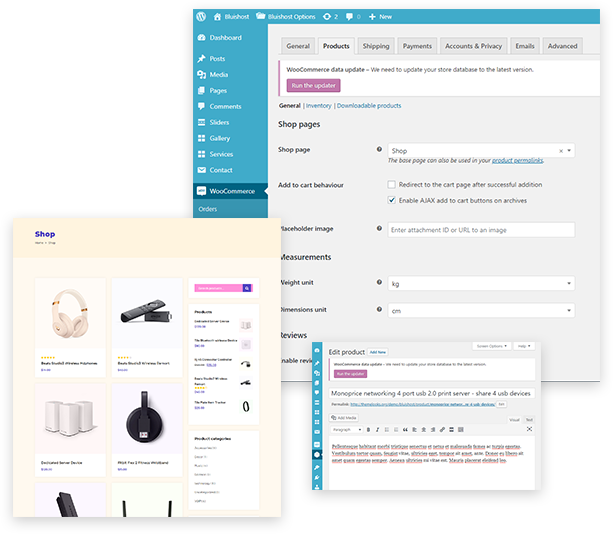Enable redirect to cart page after addition
The width and height of the screenshot is (613, 534).
click(x=391, y=185)
